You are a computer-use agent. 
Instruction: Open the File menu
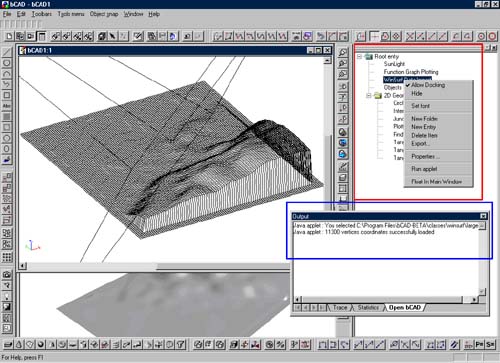7,14
